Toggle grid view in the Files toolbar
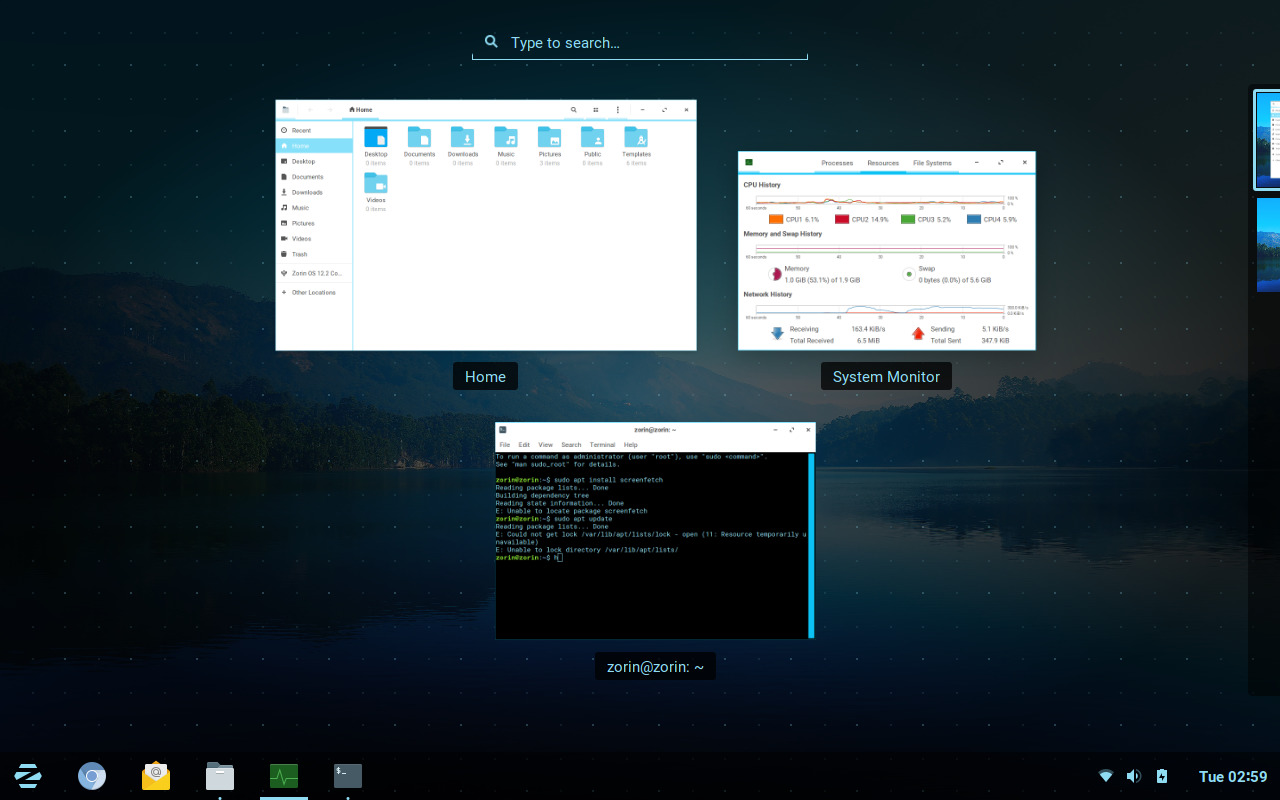Viewport: 1280px width, 800px height. [x=595, y=110]
